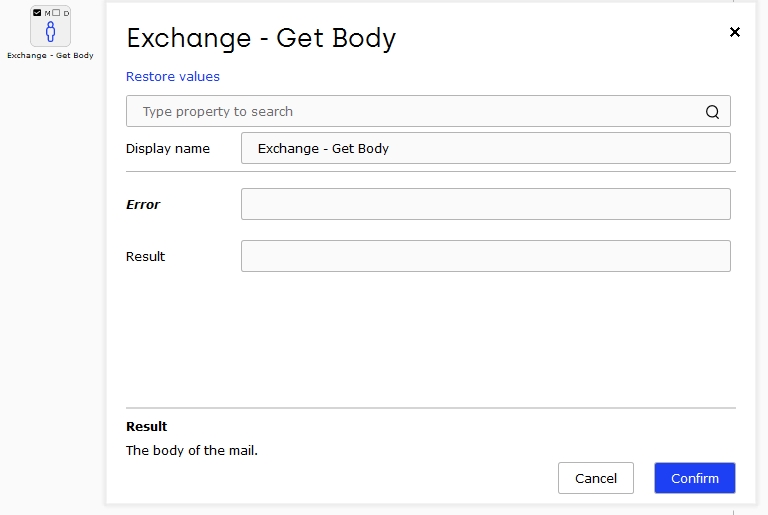This screenshot has height=515, width=768.
Task: Click the blue person icon on the Exchange node
Action: tap(50, 32)
